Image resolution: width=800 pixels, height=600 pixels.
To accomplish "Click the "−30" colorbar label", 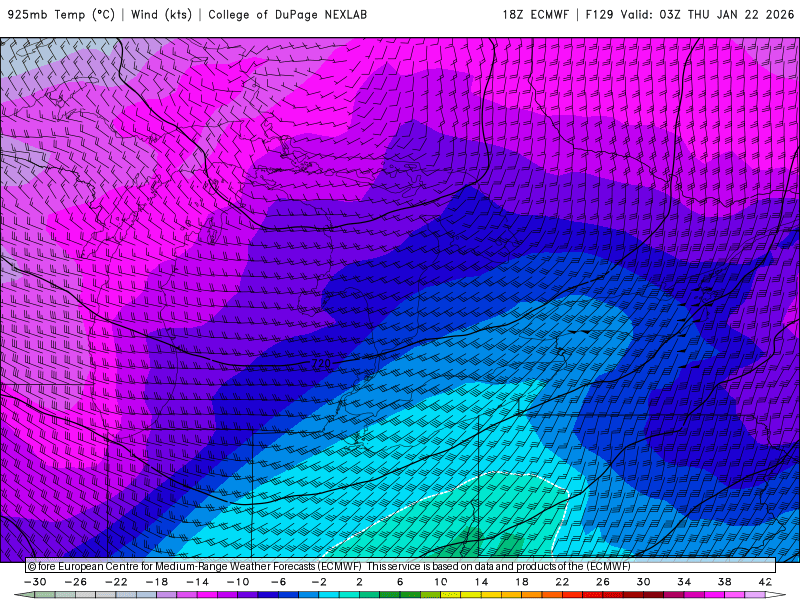I will (x=35, y=582).
